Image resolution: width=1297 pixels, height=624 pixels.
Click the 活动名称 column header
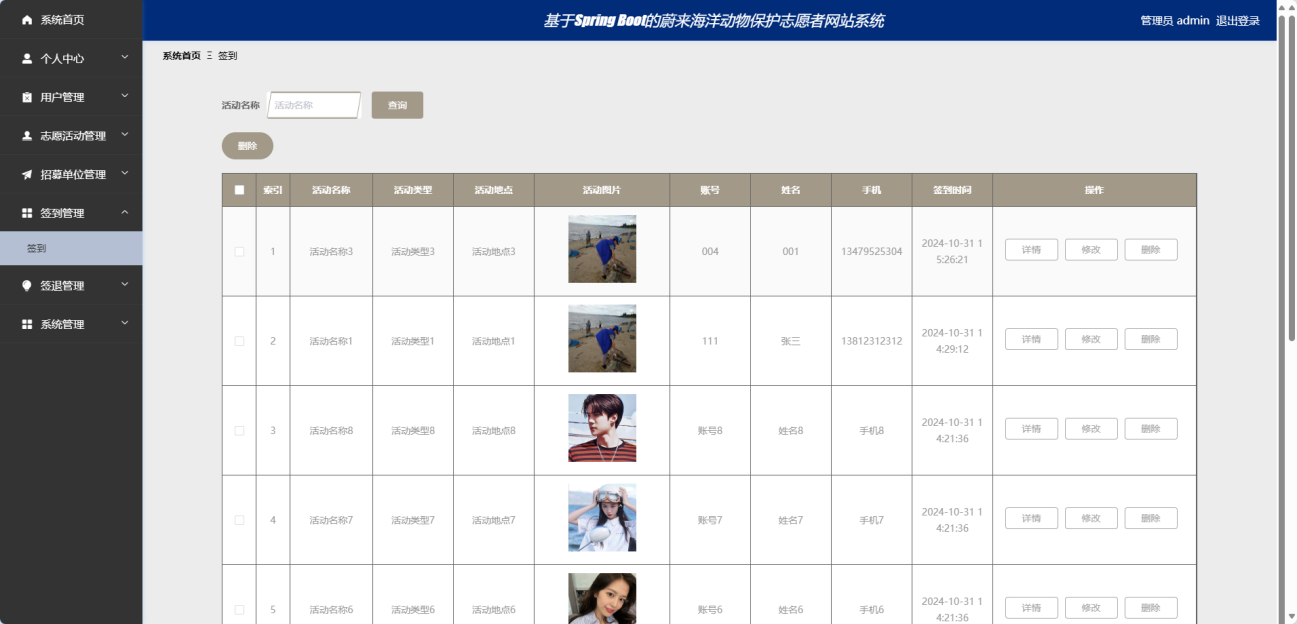click(331, 190)
